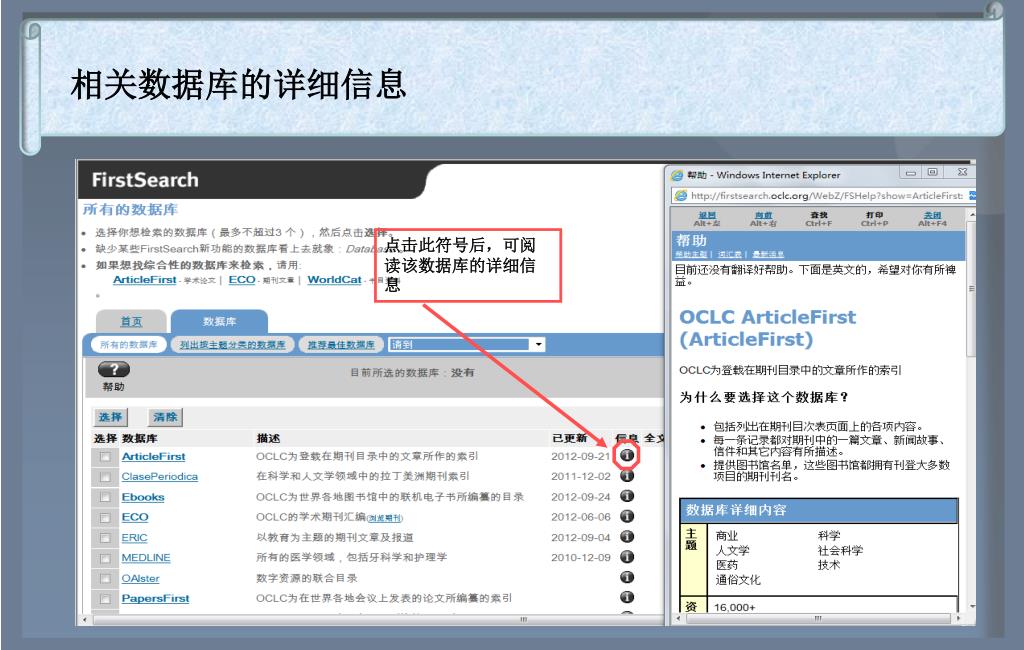
Task: Click the WorldCat link in the intro bullets
Action: click(334, 280)
